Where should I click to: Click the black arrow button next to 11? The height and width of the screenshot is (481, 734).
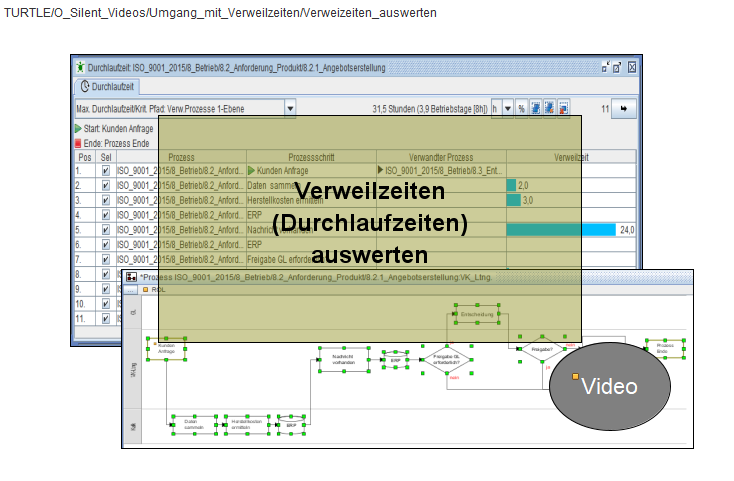624,109
